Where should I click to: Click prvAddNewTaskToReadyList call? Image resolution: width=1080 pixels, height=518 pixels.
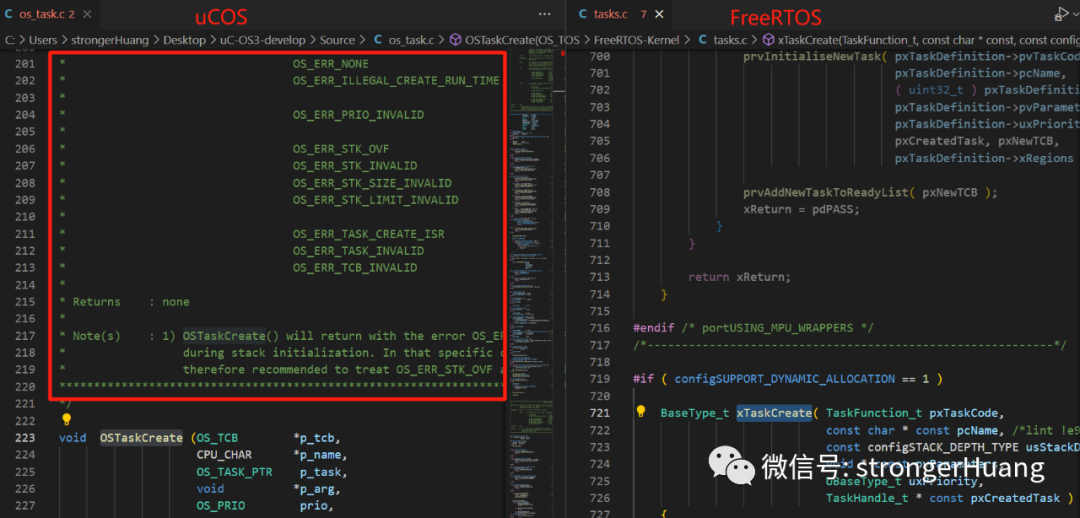(826, 192)
